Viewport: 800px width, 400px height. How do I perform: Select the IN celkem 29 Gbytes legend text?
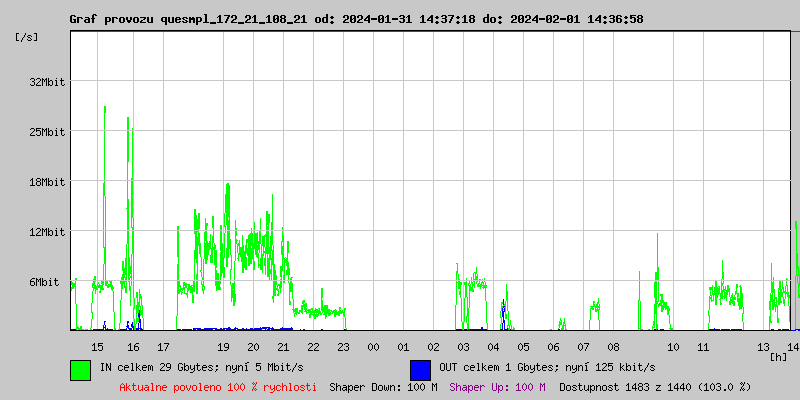201,367
